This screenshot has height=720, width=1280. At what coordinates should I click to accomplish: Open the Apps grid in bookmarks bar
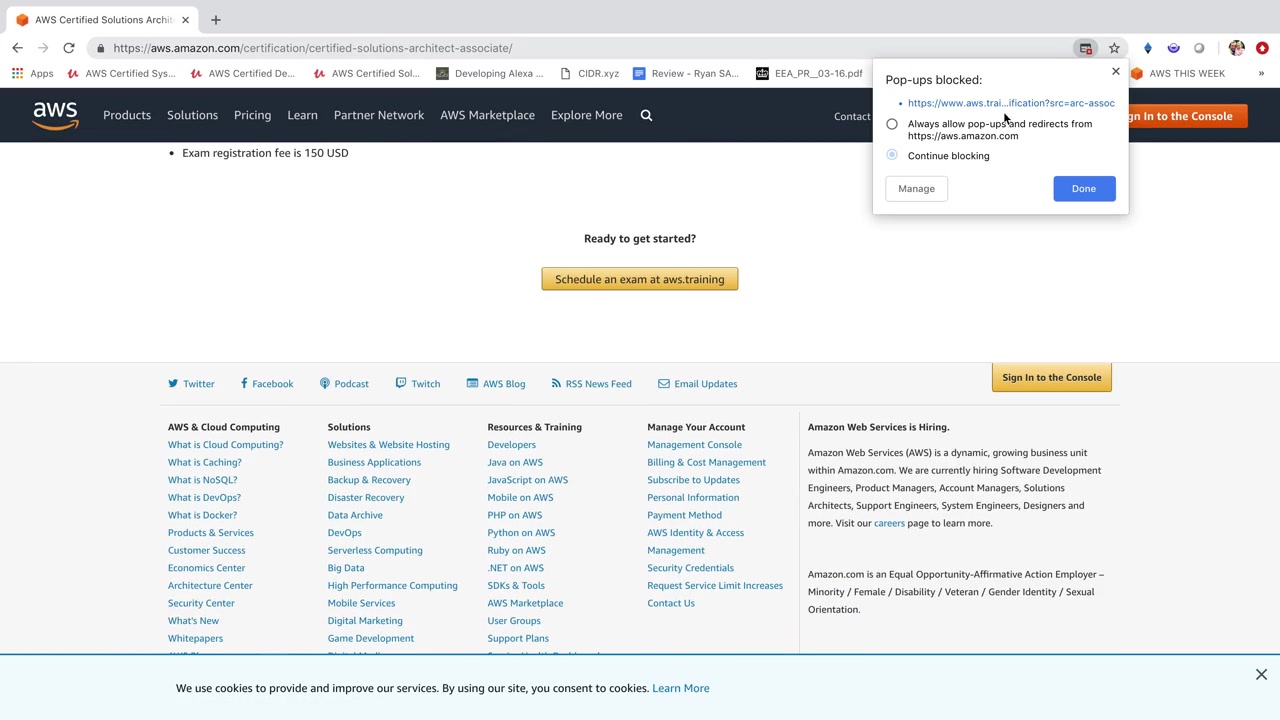click(32, 73)
